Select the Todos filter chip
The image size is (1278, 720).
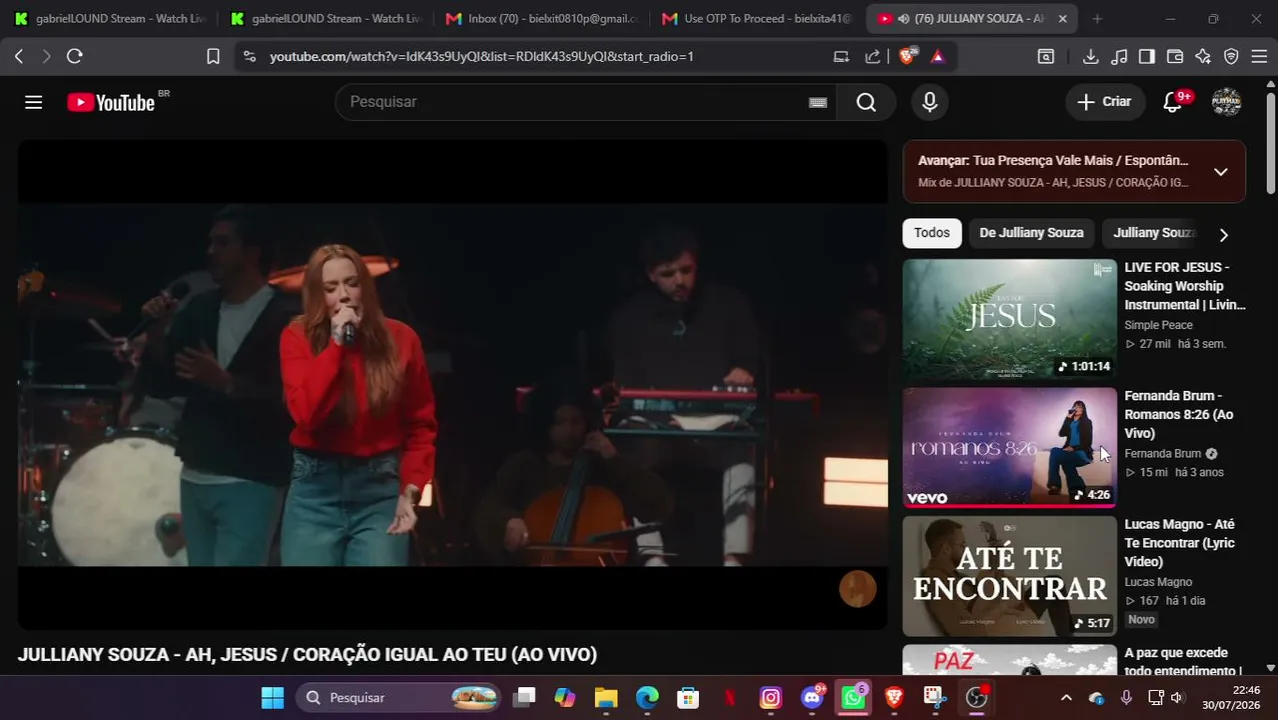[932, 233]
